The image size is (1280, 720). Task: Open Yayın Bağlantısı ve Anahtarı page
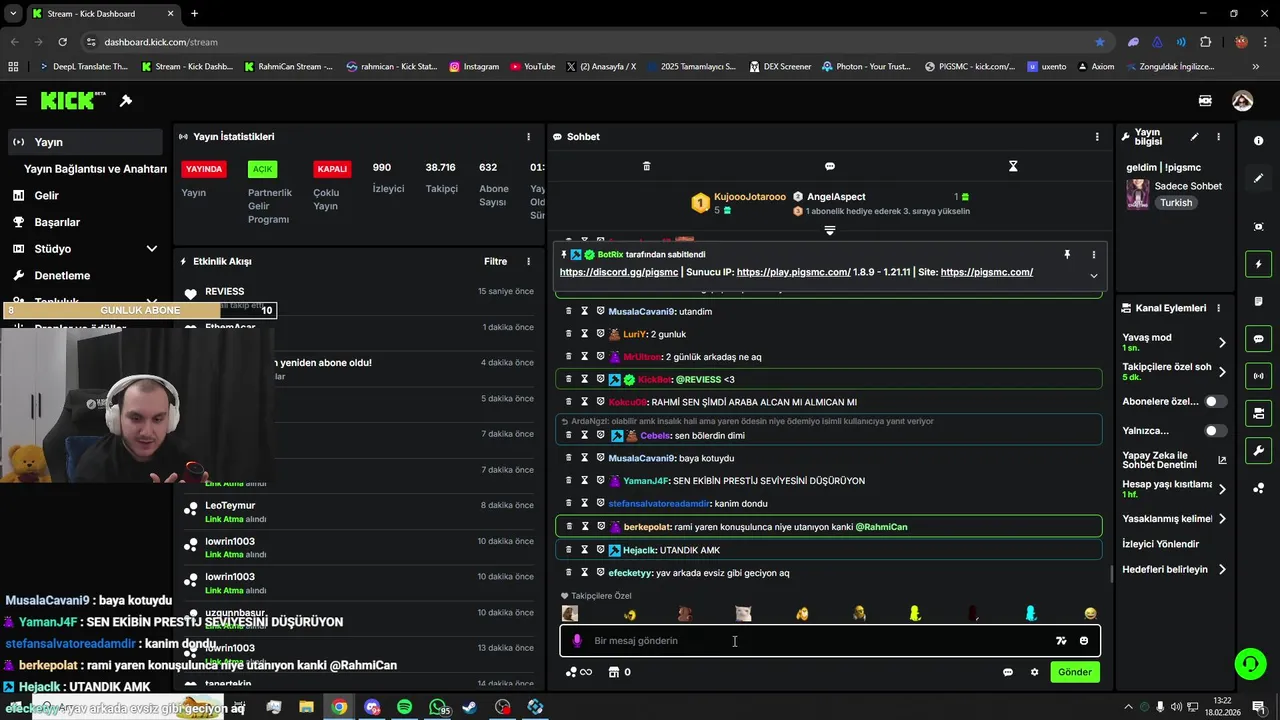(95, 169)
